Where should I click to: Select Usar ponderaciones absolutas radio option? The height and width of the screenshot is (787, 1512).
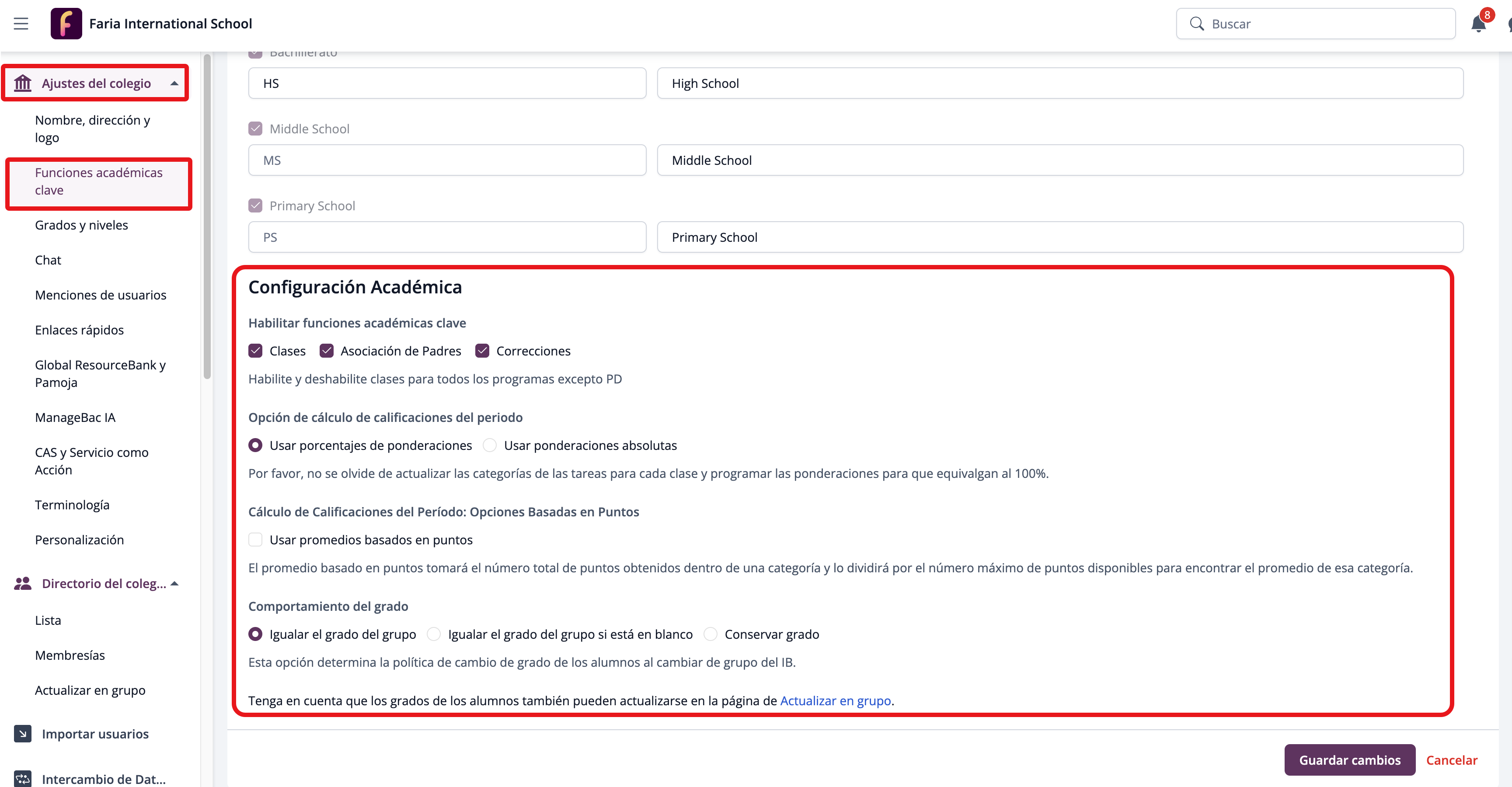coord(490,446)
